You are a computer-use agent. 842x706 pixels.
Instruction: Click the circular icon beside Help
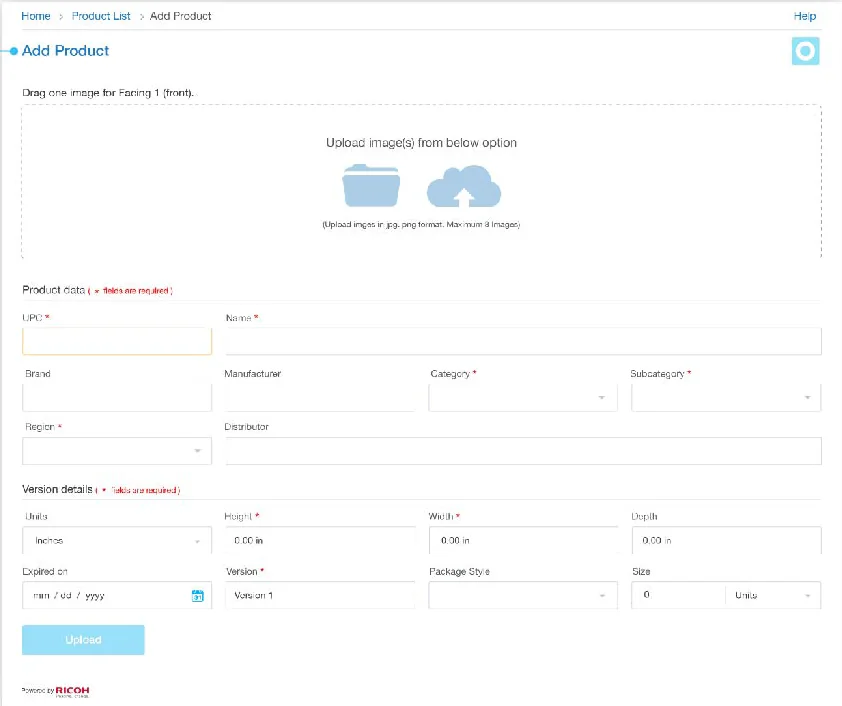coord(805,51)
